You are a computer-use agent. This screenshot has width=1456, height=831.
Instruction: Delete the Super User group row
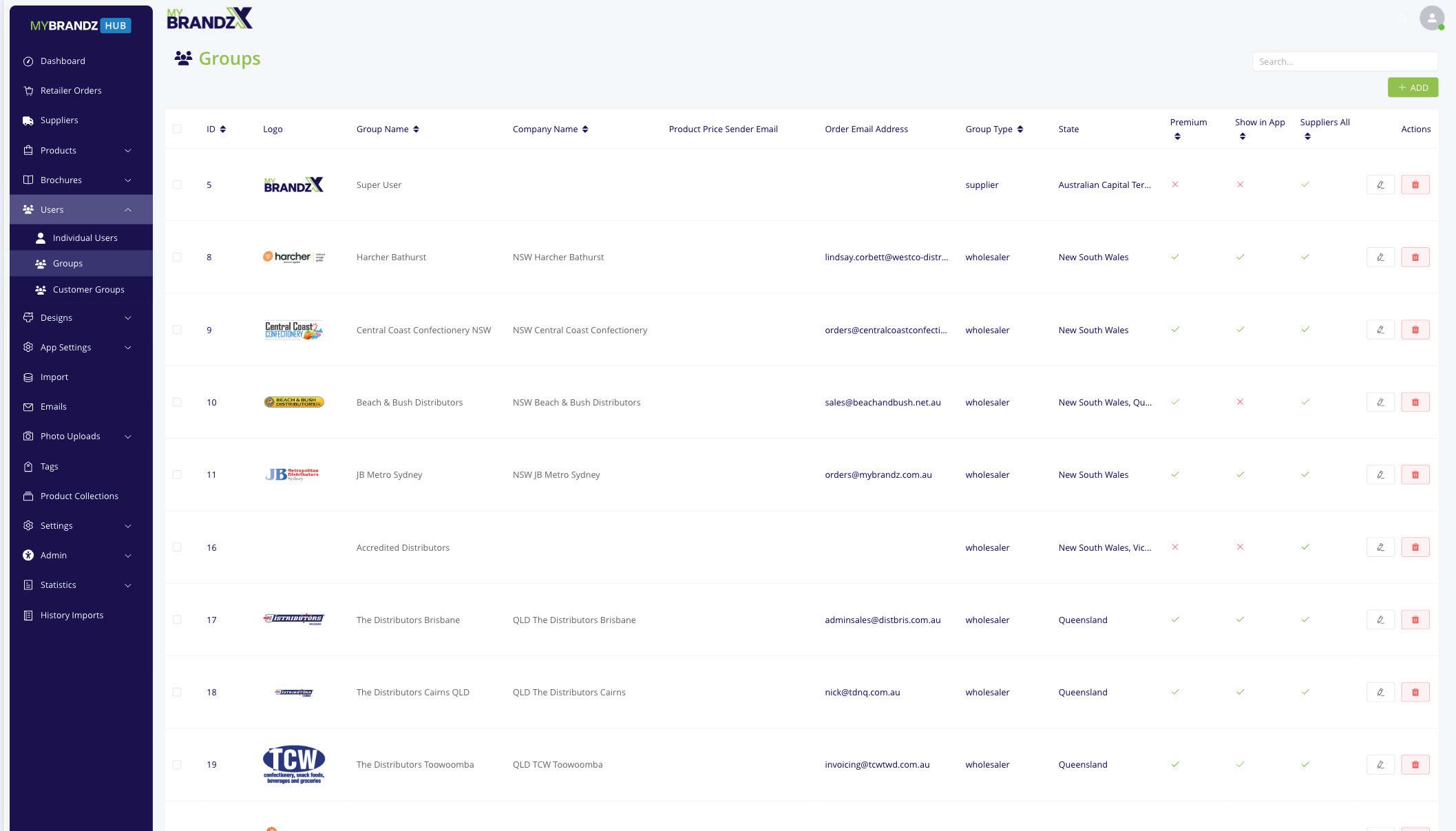click(1415, 185)
